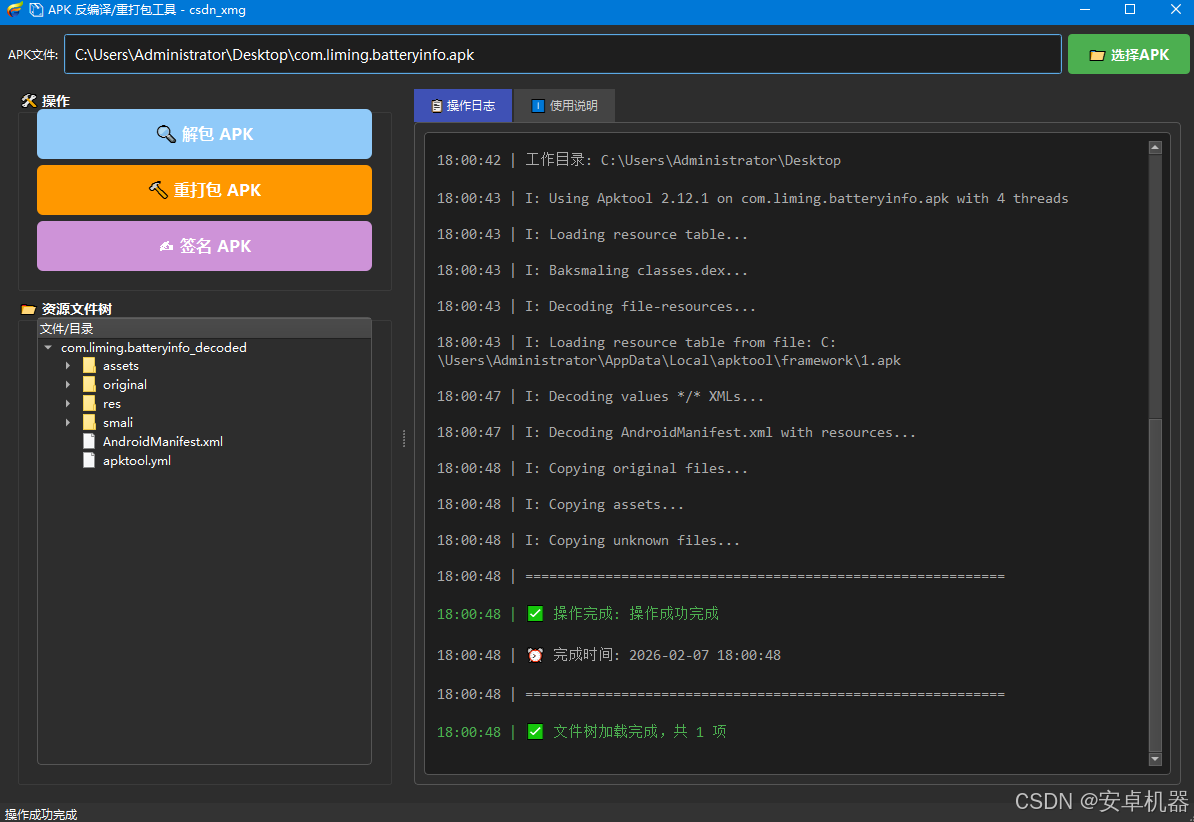
Task: Click the tools icon beside 操作 heading
Action: pyautogui.click(x=29, y=101)
